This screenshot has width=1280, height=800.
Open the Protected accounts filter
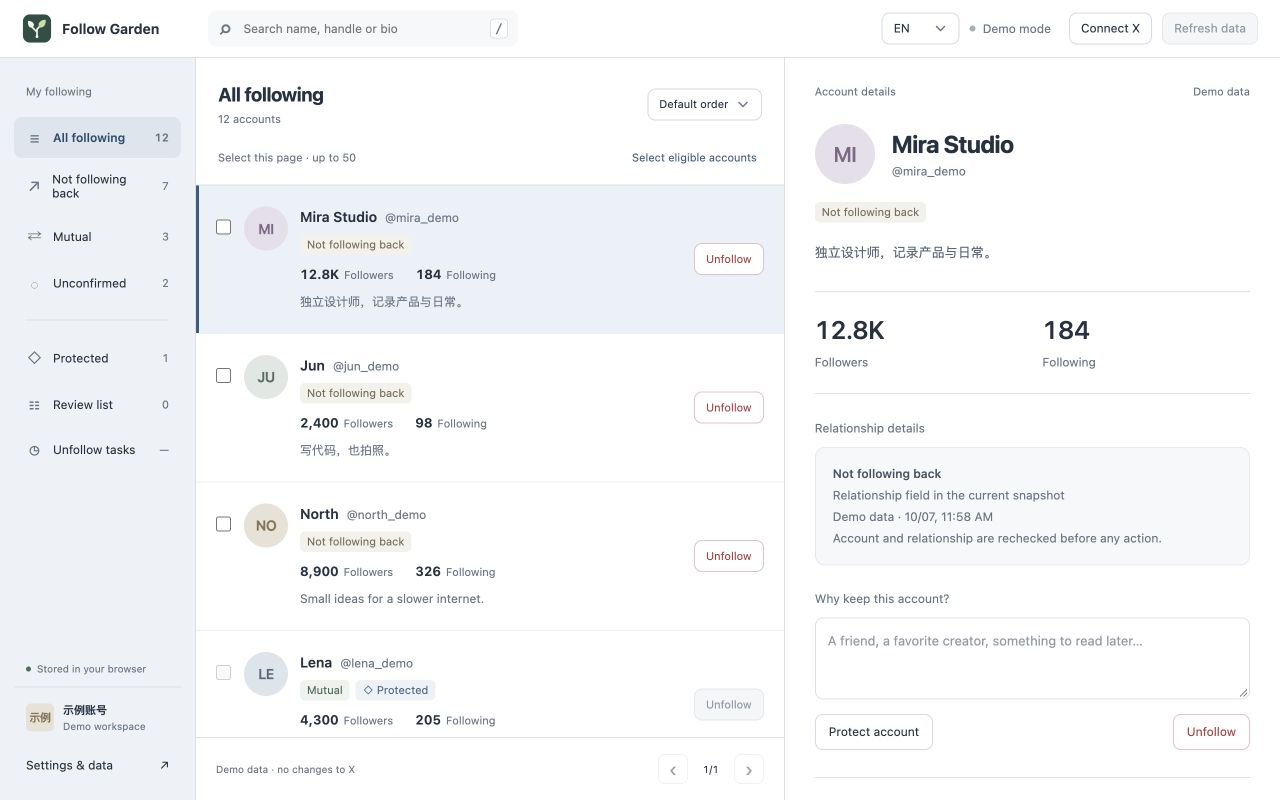click(97, 358)
